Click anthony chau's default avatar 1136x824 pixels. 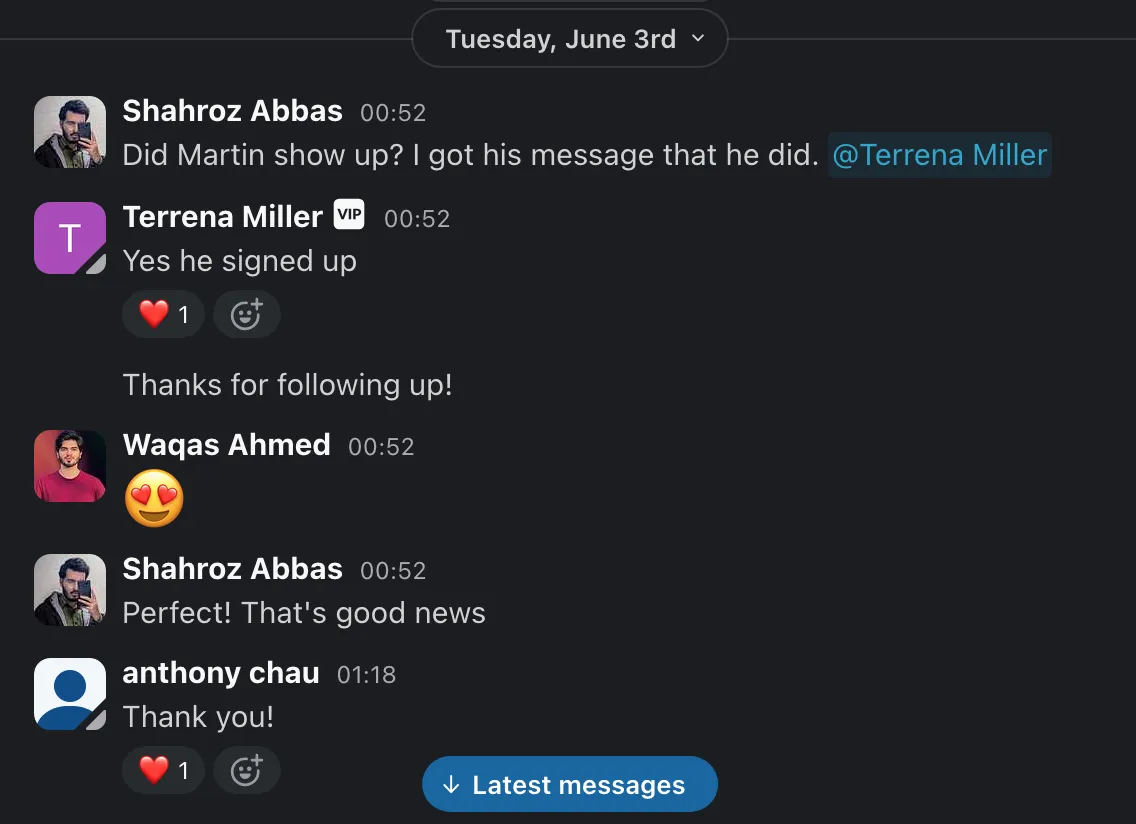point(70,694)
